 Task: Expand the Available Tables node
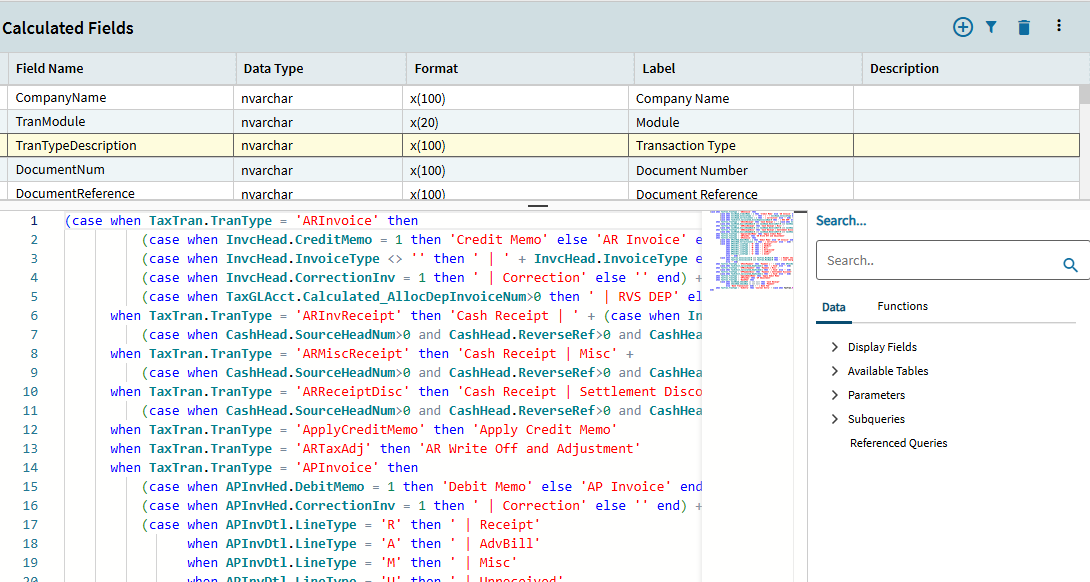click(x=835, y=371)
